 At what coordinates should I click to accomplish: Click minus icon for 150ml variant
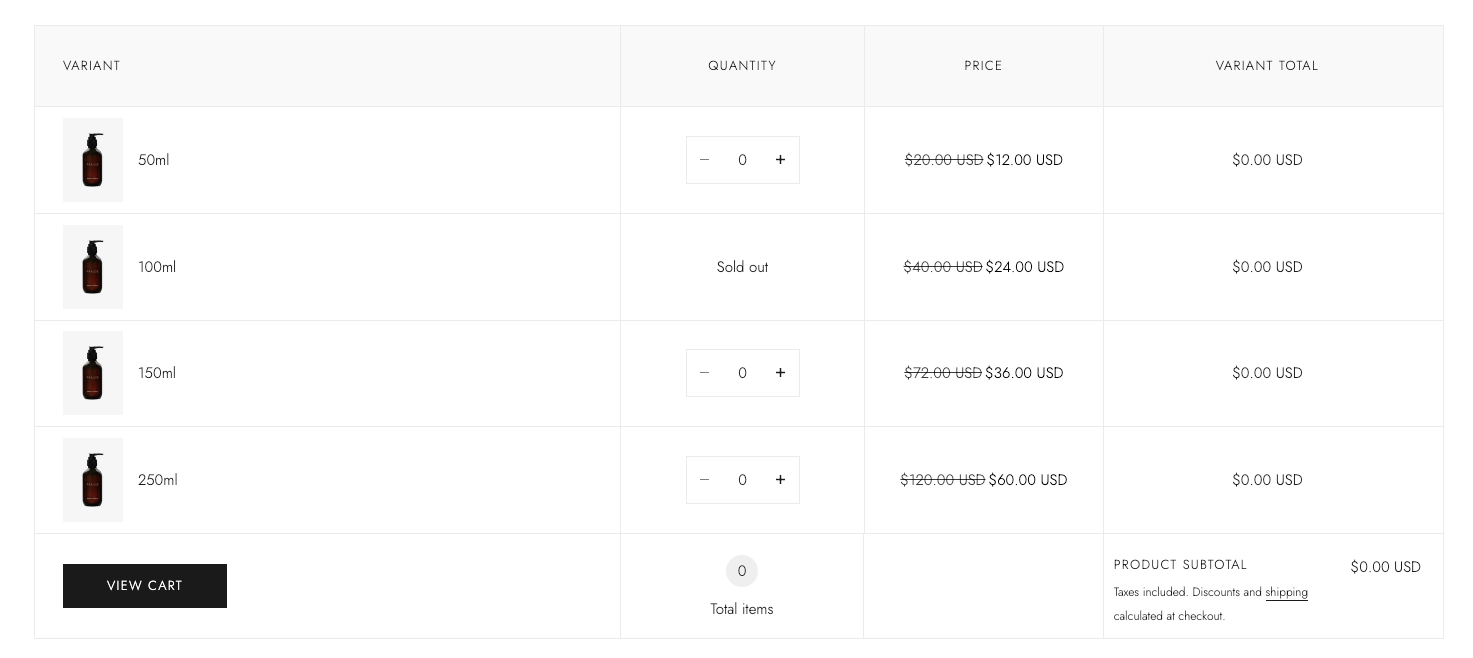click(x=705, y=373)
